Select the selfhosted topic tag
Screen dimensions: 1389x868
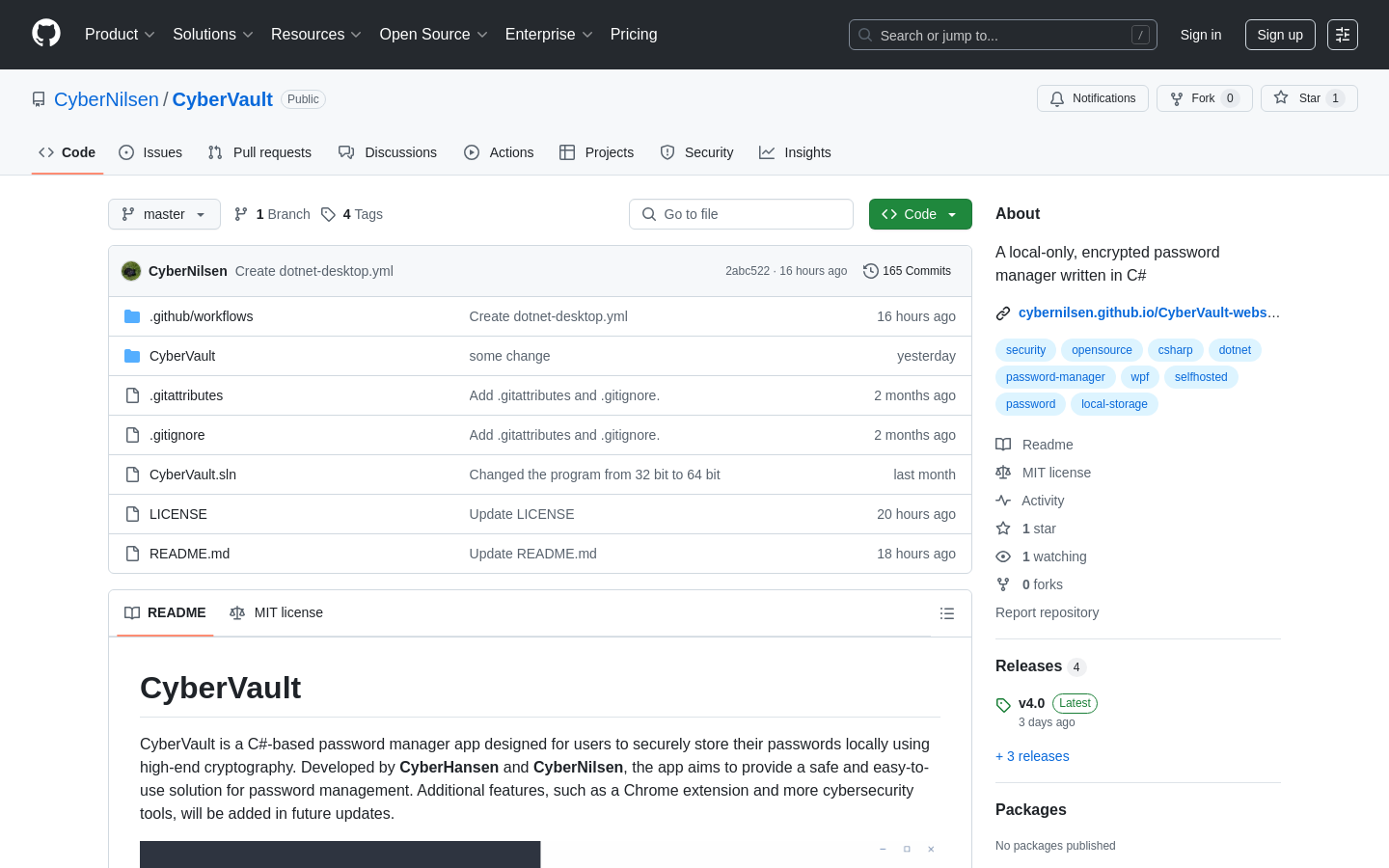coord(1201,377)
